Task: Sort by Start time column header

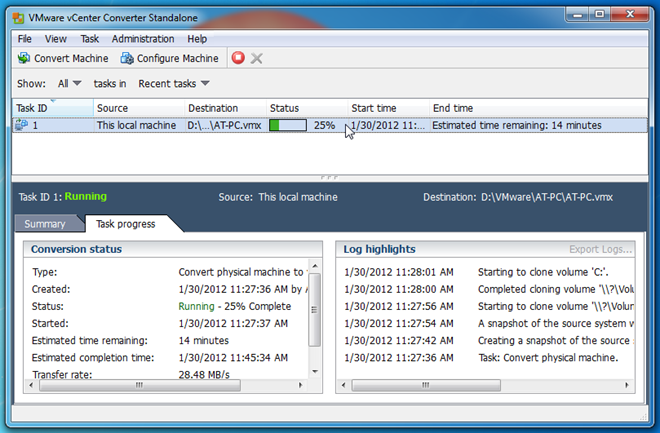Action: tap(389, 108)
